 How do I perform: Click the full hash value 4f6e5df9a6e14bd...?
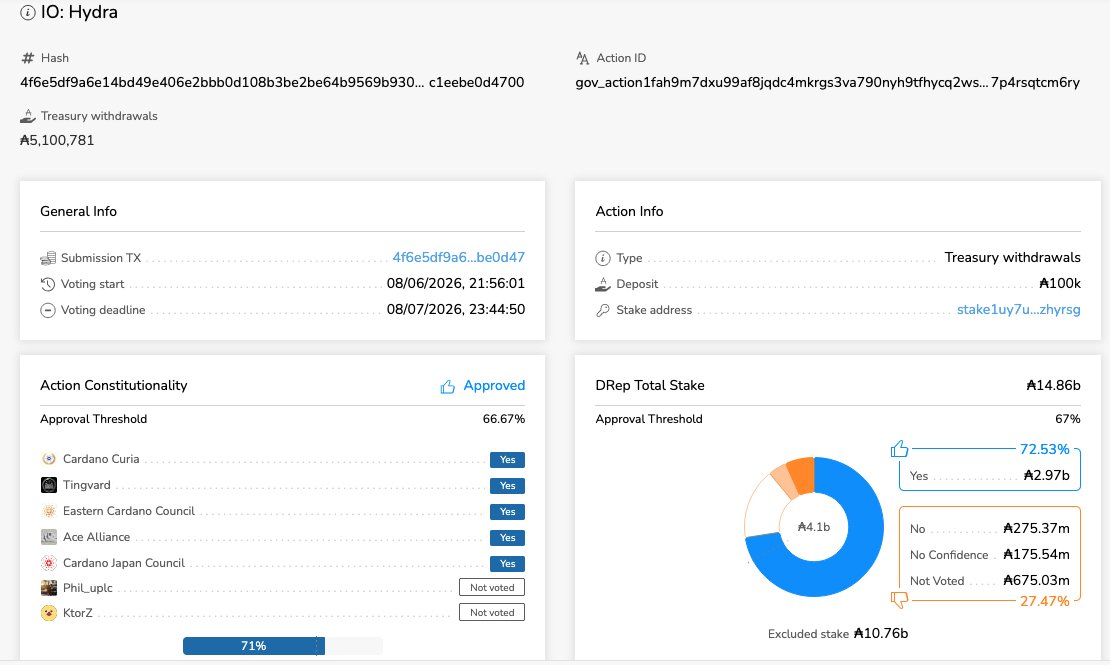(x=273, y=82)
